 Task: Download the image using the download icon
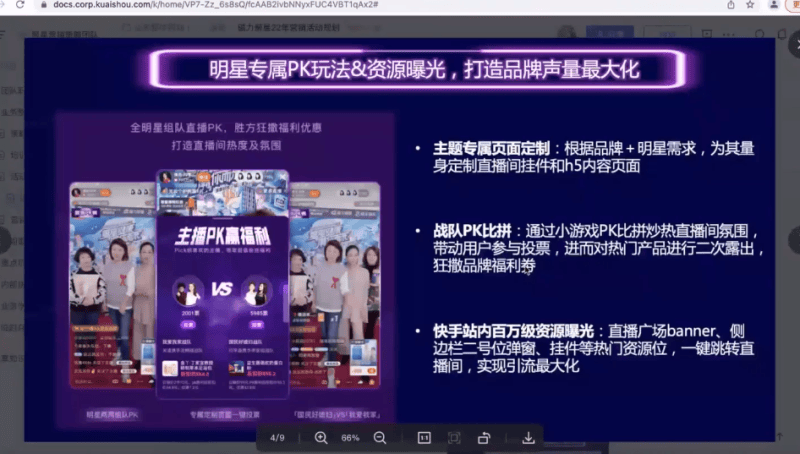529,438
